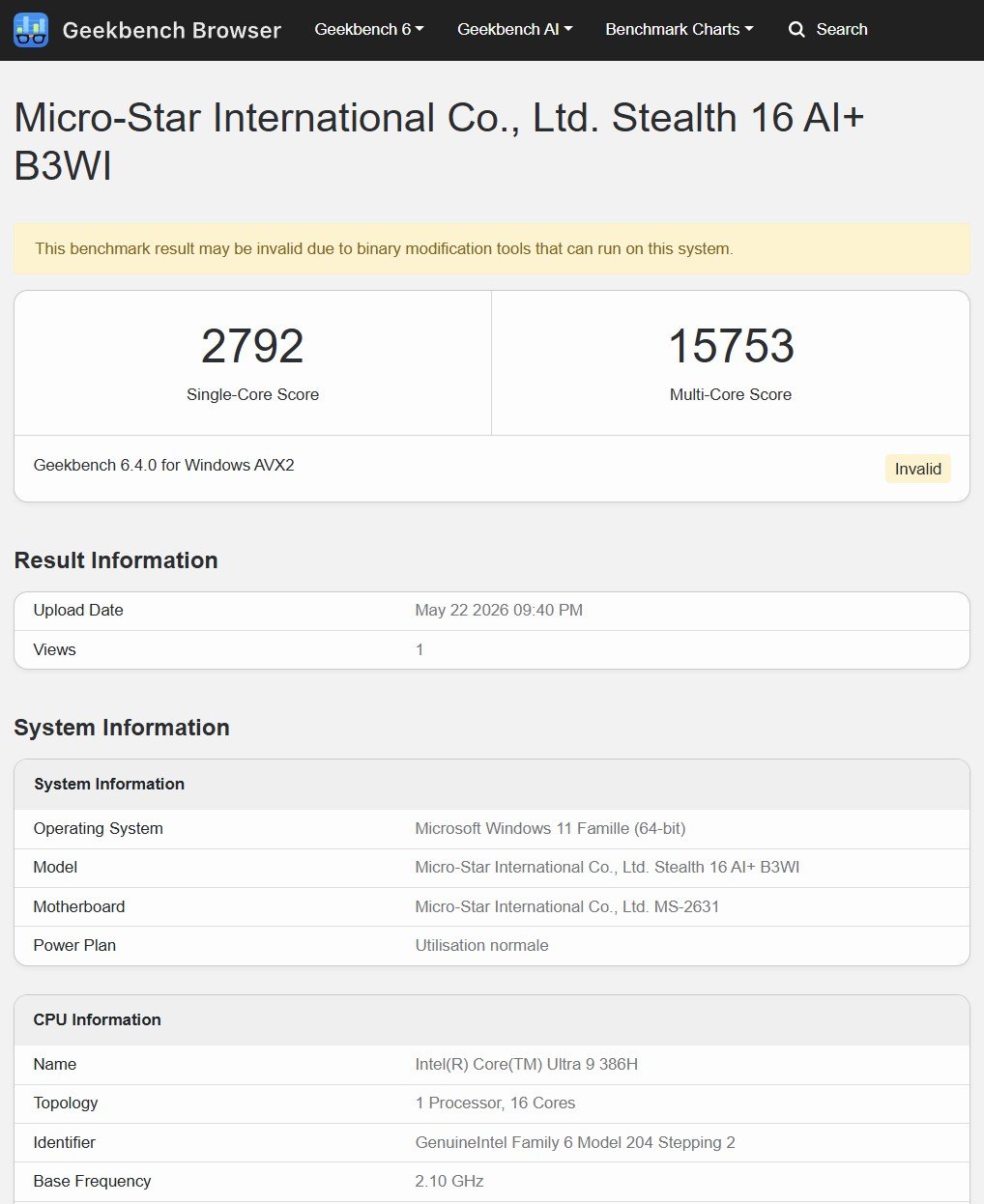
Task: Click the Power Plan label
Action: click(x=74, y=945)
